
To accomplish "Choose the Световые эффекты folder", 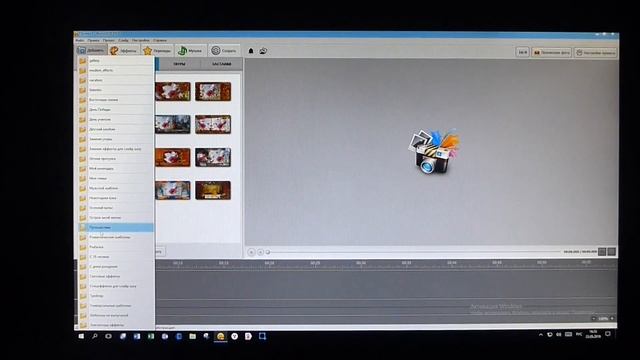I will [116, 276].
